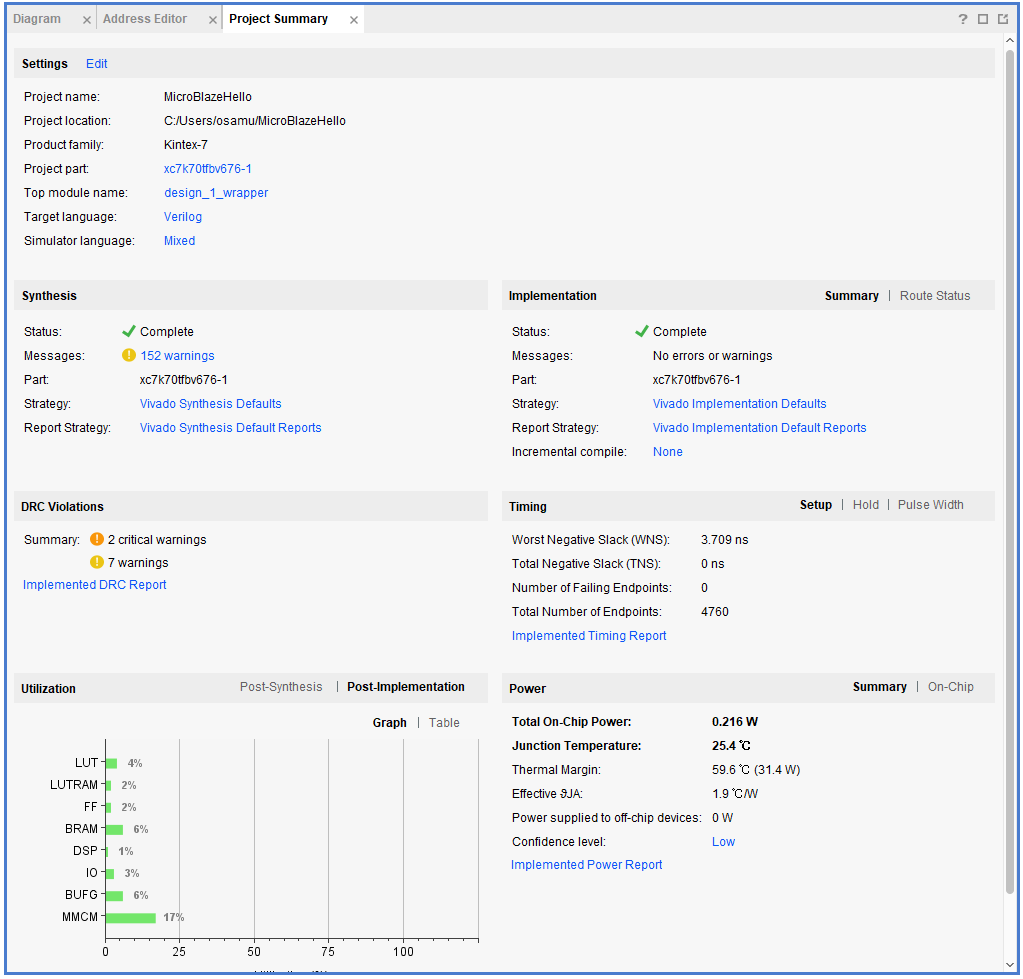1023x979 pixels.
Task: Open the 152 warnings link
Action: tap(177, 356)
